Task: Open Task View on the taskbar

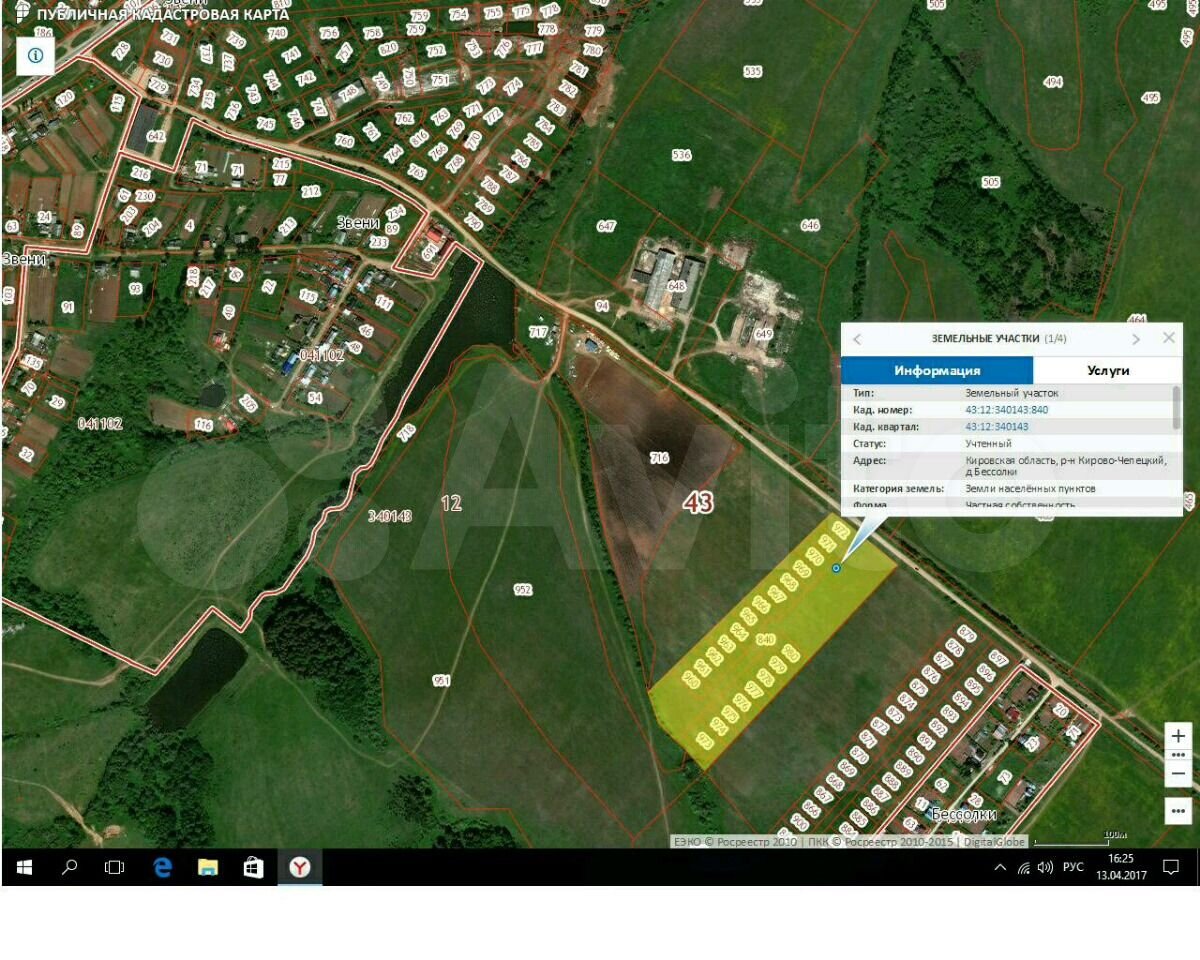Action: click(115, 867)
